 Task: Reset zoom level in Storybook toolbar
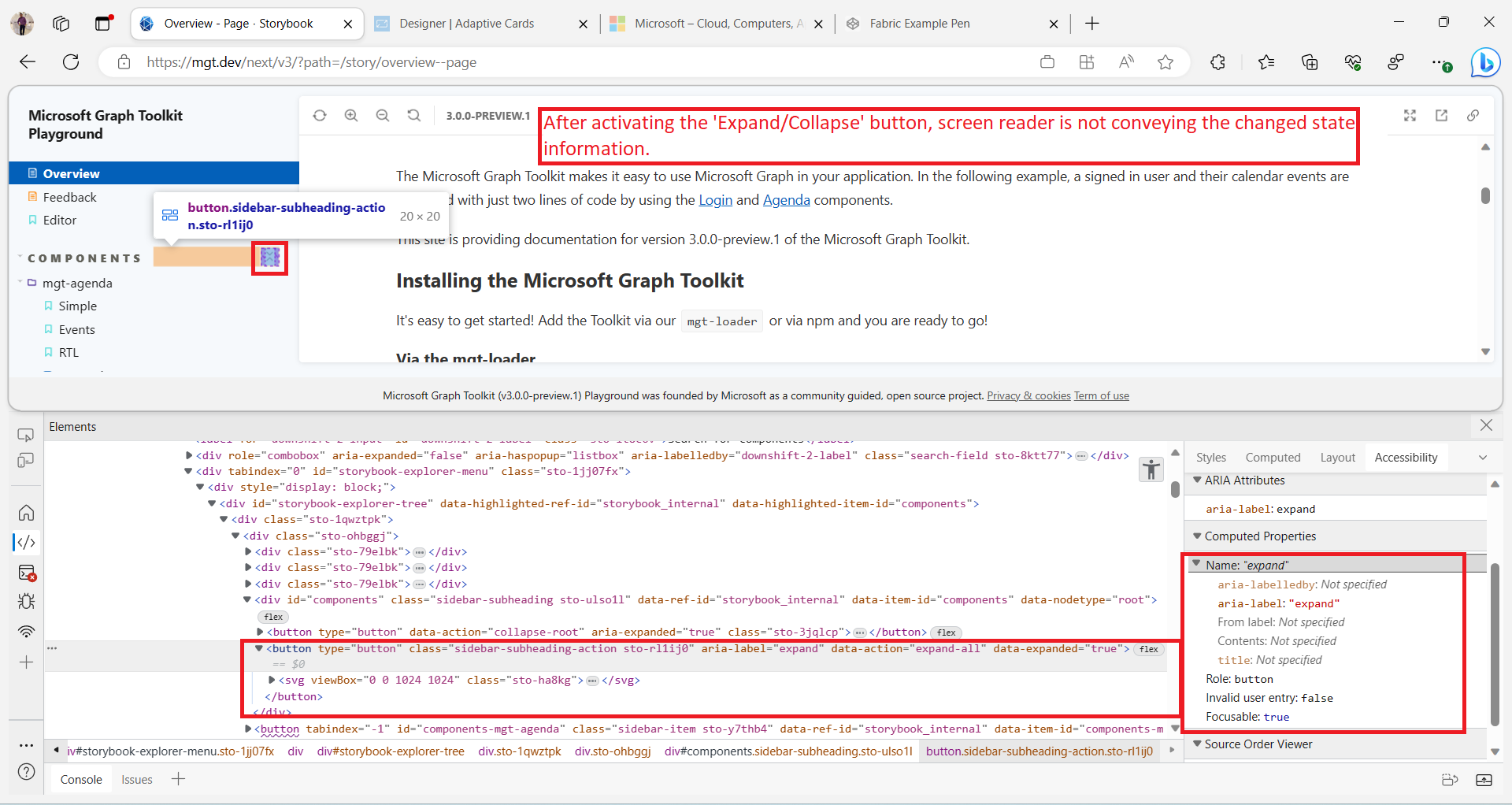point(413,116)
